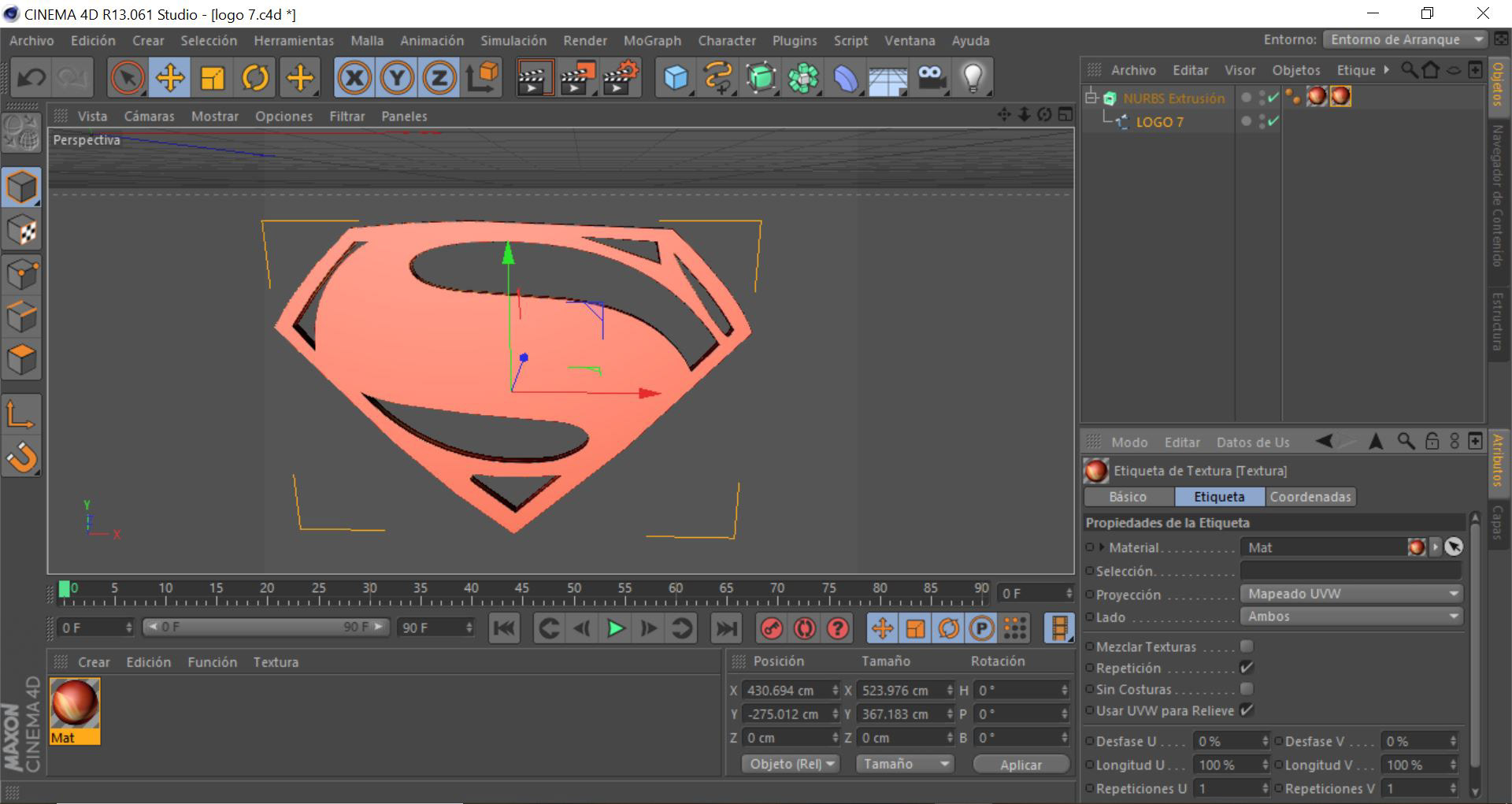Click the timeline range slider bar
This screenshot has height=804, width=1512.
pyautogui.click(x=265, y=627)
